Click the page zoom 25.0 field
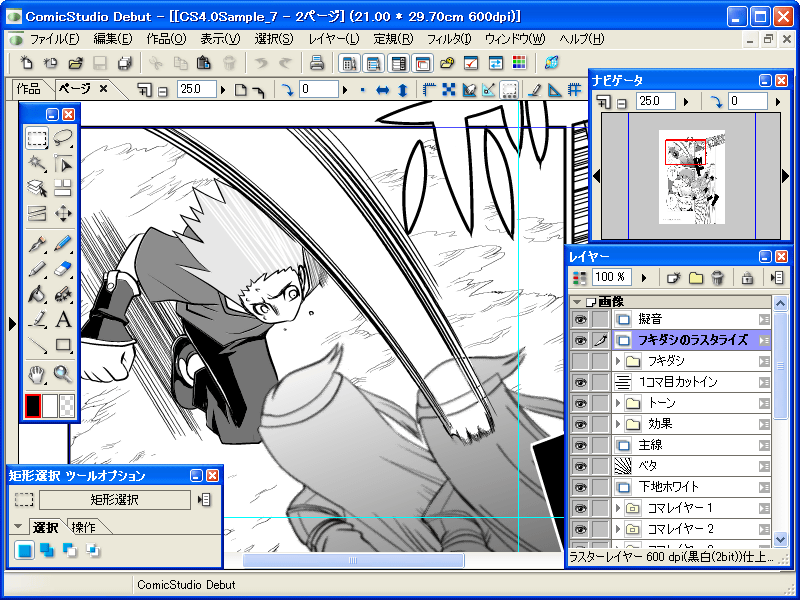Screen dimensions: 800x600 (x=197, y=89)
